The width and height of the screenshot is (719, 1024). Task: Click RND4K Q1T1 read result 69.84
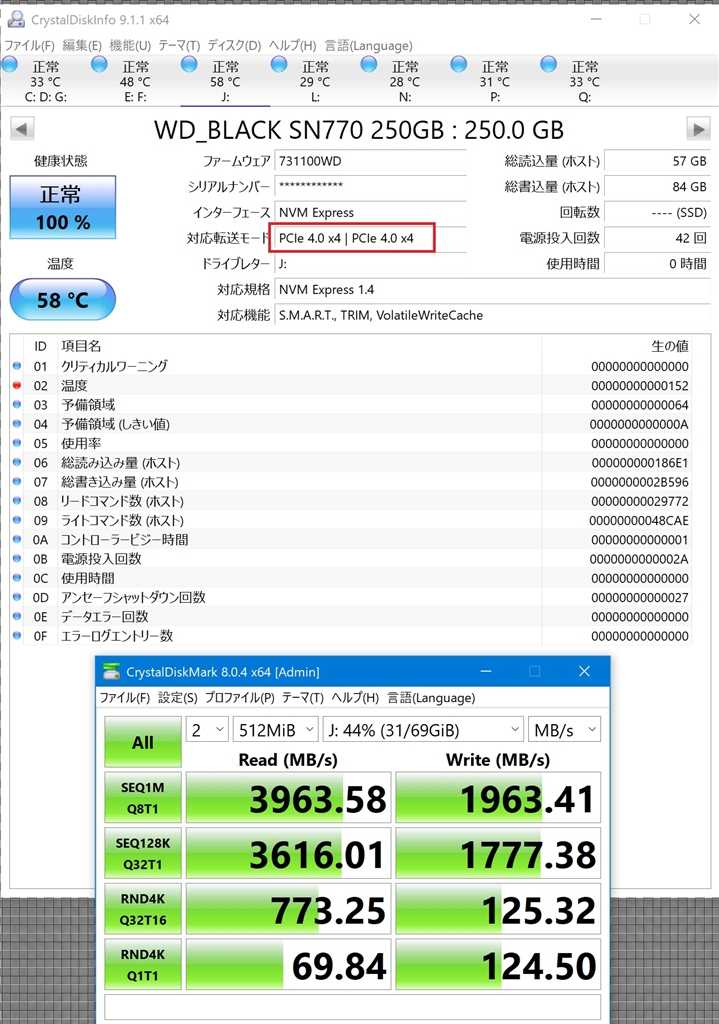(289, 965)
